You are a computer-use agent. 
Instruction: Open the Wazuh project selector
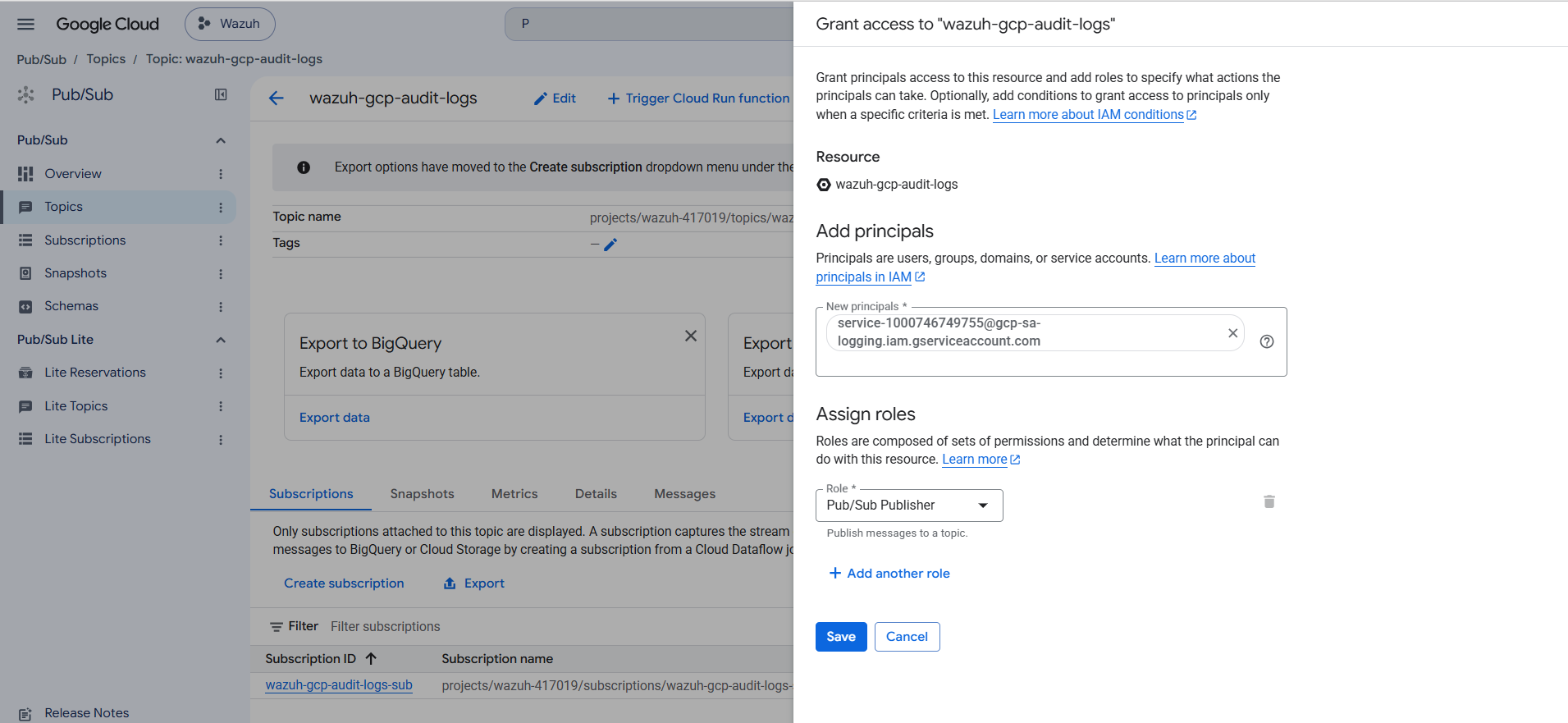click(230, 24)
